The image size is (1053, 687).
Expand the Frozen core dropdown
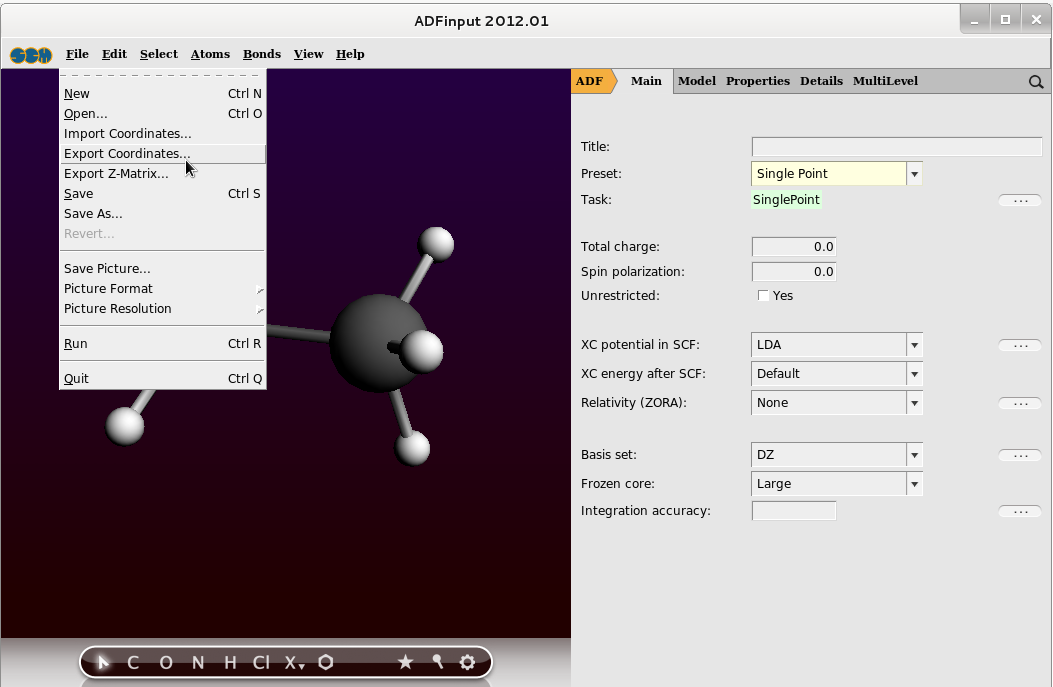click(x=914, y=484)
